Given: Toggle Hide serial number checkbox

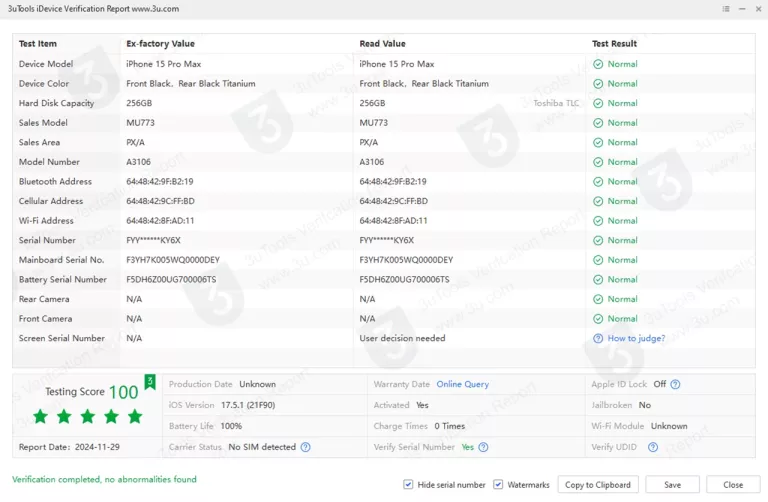Looking at the screenshot, I should [x=408, y=485].
